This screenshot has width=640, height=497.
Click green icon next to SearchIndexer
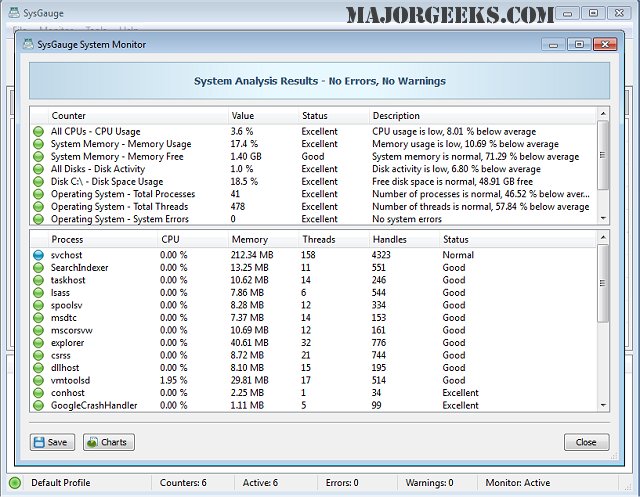click(x=38, y=268)
